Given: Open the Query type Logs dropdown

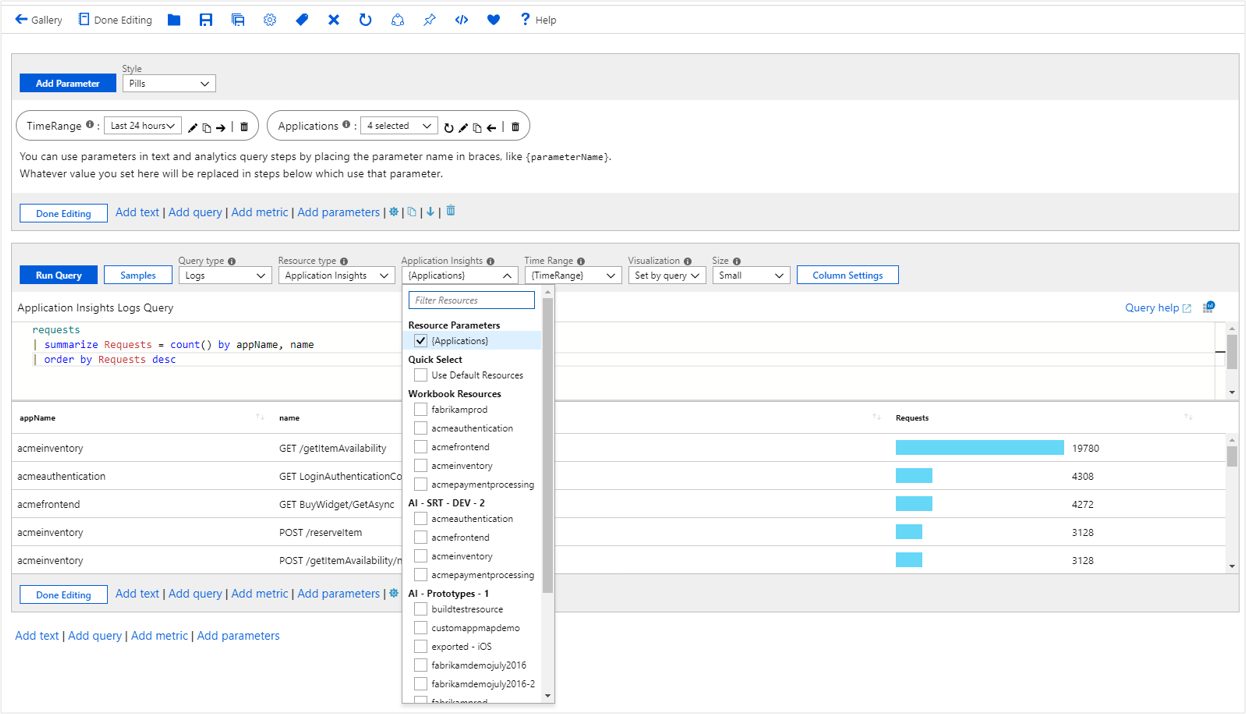Looking at the screenshot, I should pos(224,275).
